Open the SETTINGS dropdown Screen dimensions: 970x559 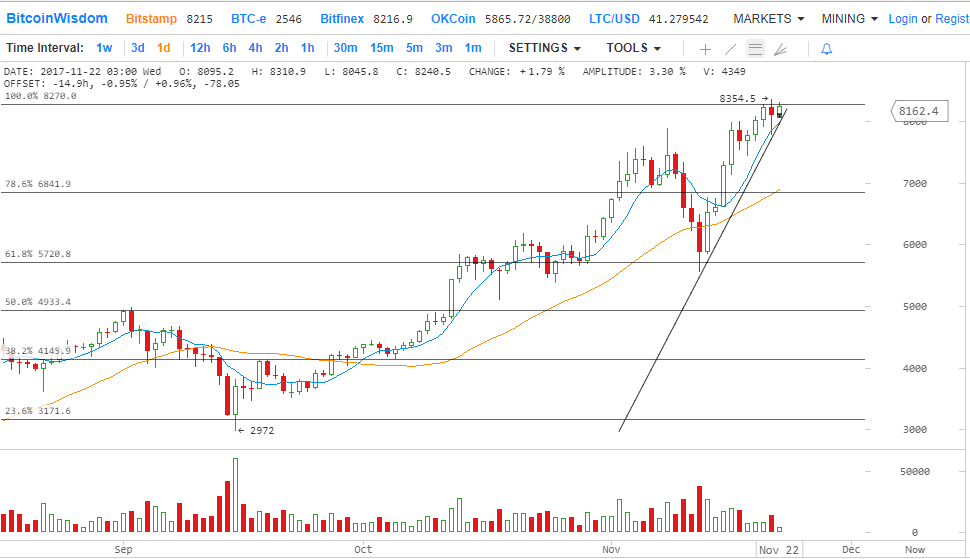[x=544, y=48]
